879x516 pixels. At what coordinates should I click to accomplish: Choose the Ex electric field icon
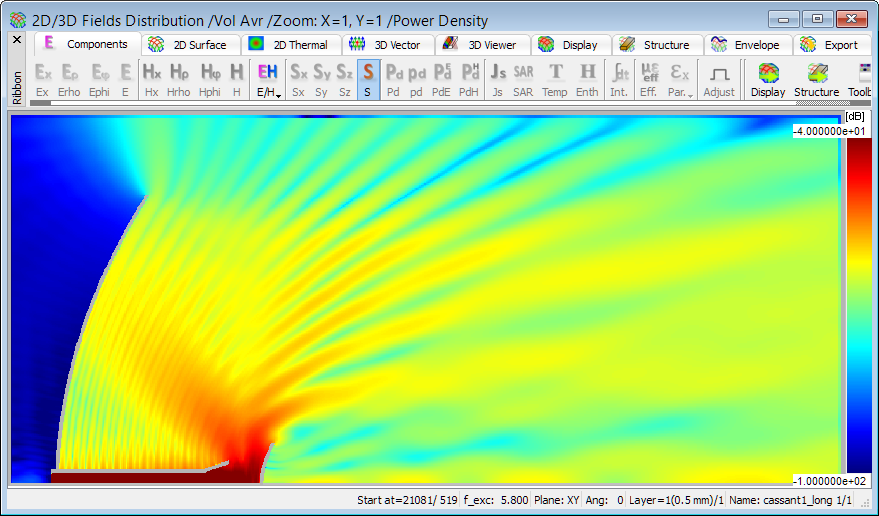(x=42, y=79)
